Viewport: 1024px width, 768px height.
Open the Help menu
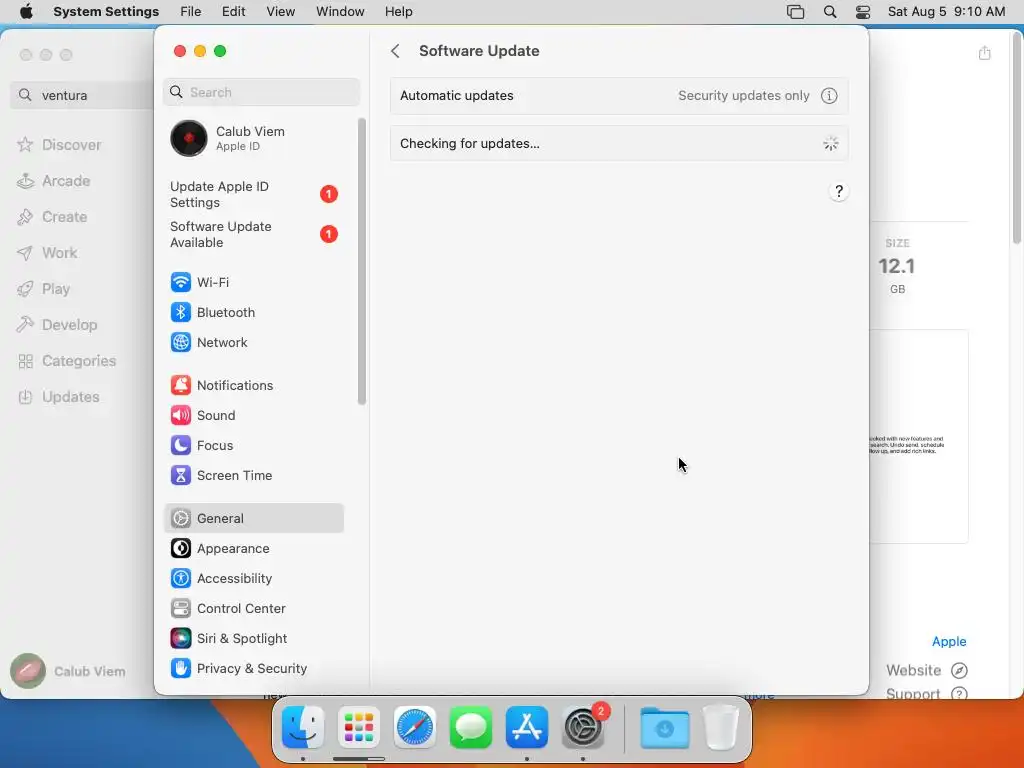398,12
